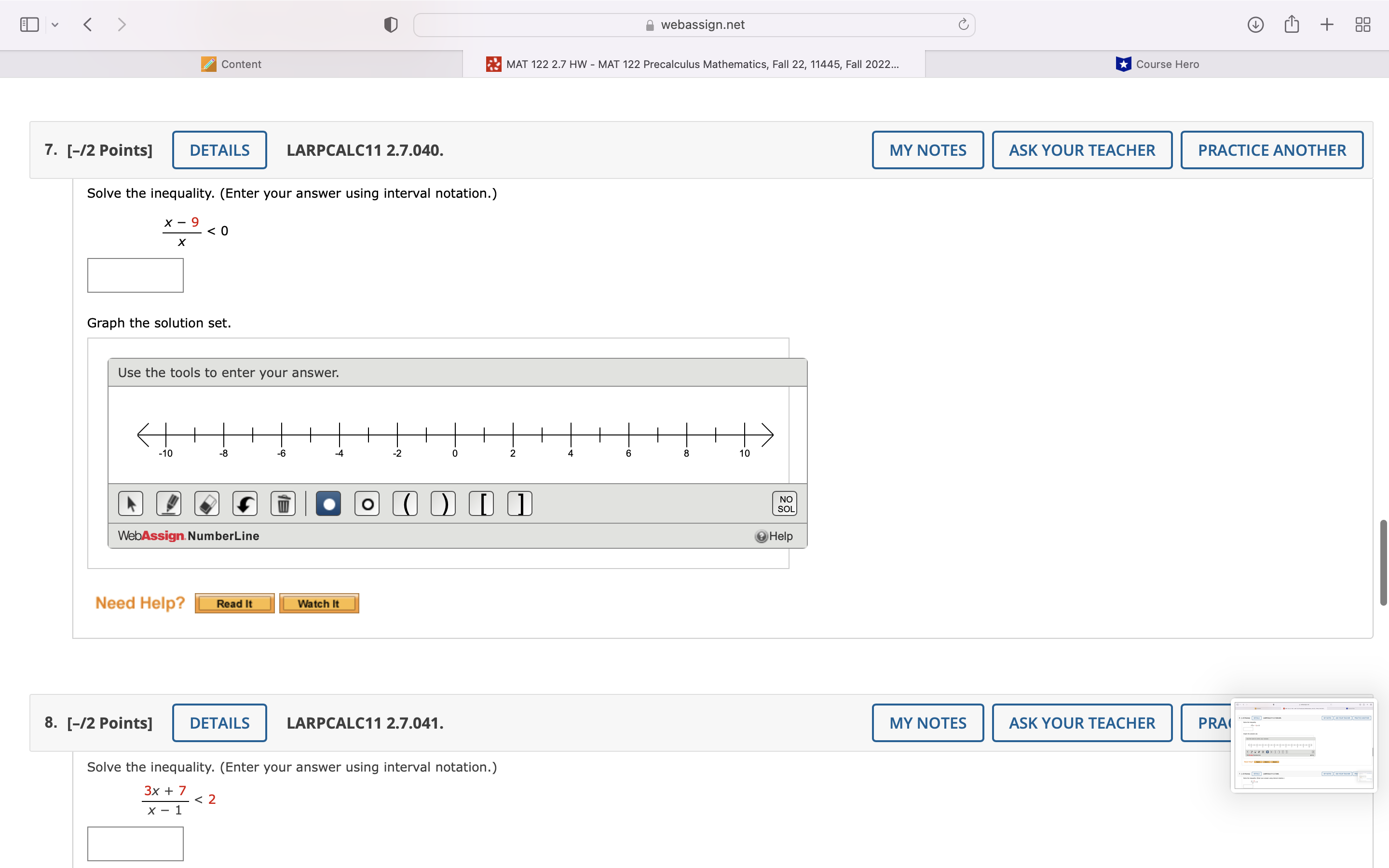Image resolution: width=1389 pixels, height=868 pixels.
Task: Mark NO SOL for no solution
Action: pyautogui.click(x=785, y=503)
